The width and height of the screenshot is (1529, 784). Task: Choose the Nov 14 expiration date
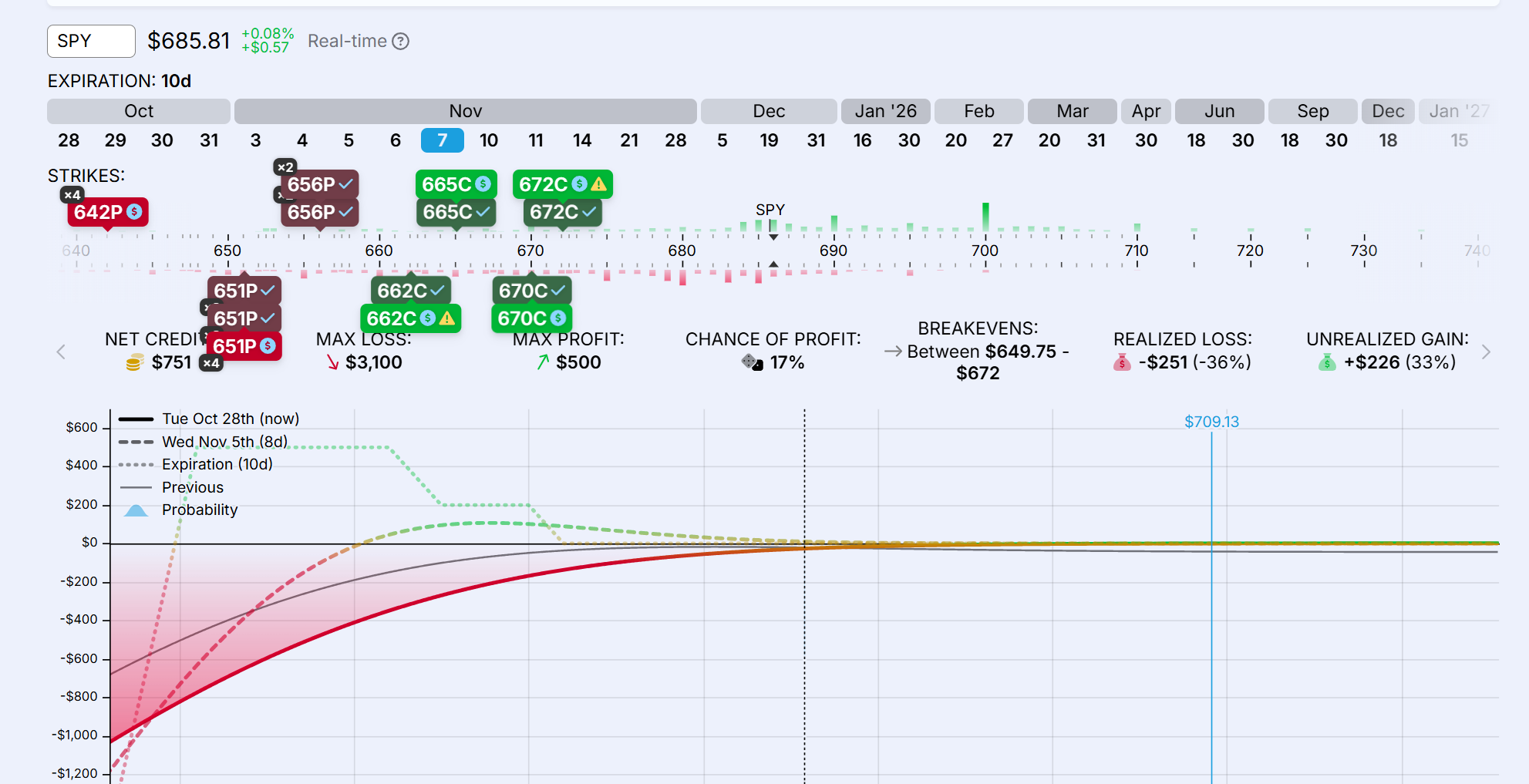pyautogui.click(x=582, y=140)
